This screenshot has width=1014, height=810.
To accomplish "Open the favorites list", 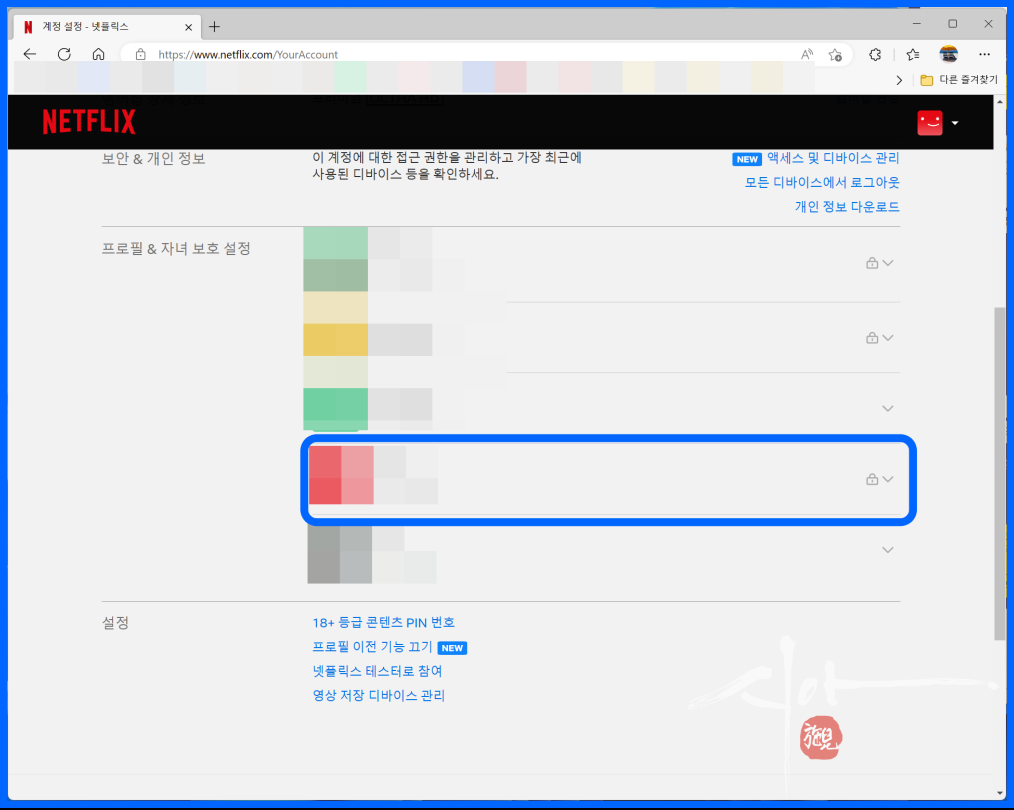I will point(912,55).
